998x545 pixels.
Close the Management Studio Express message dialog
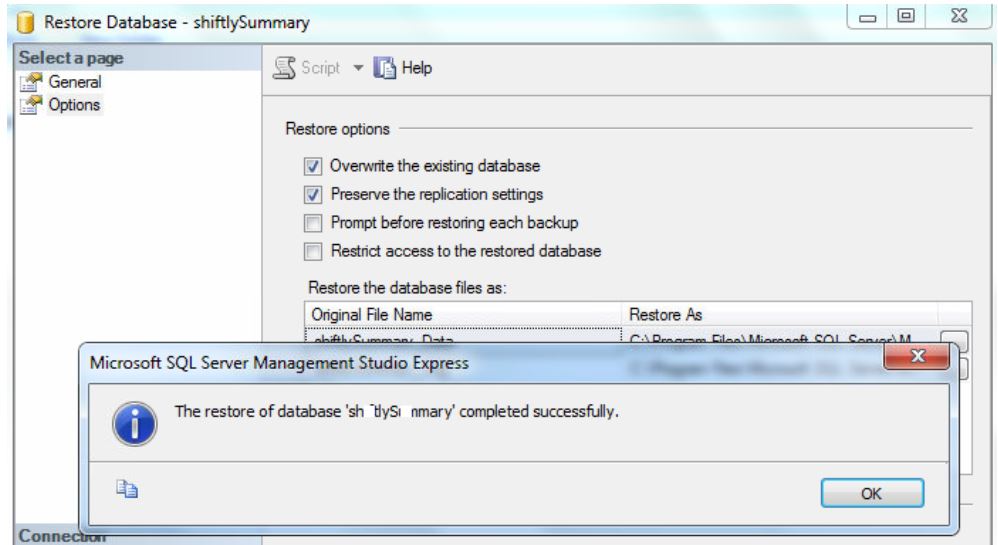pos(917,356)
